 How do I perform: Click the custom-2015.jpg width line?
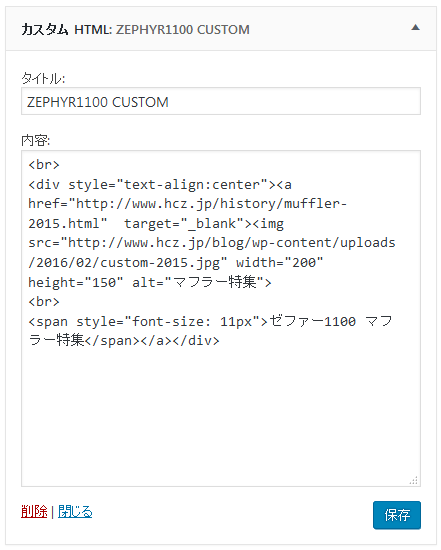(x=175, y=262)
